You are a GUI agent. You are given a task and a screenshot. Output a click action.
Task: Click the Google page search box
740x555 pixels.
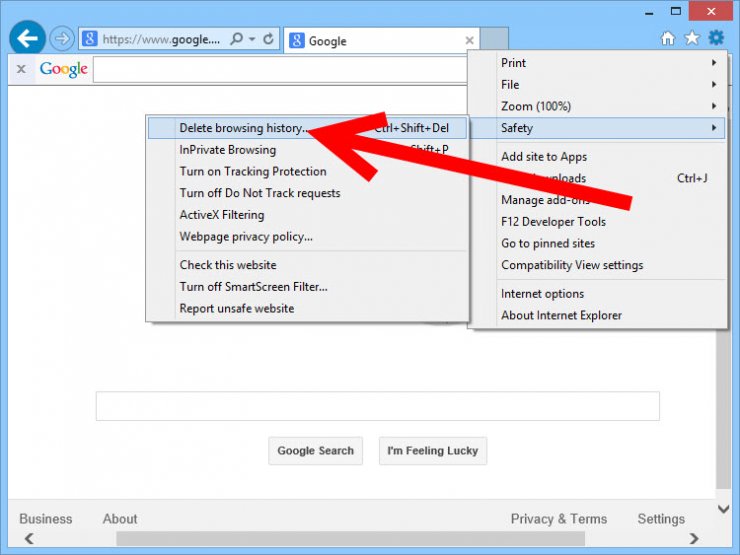point(378,406)
